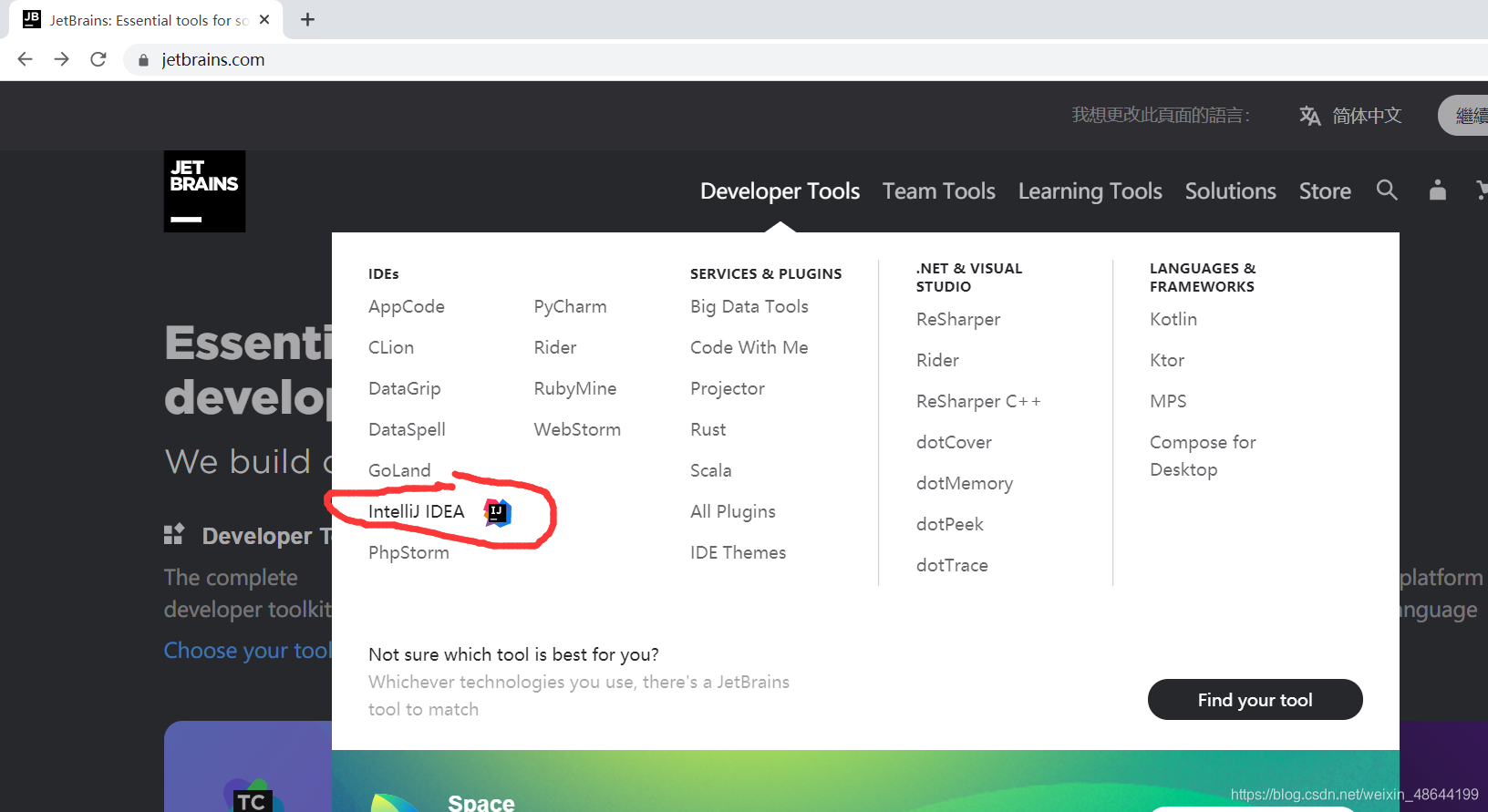Click the Choose your tool link
This screenshot has height=812, width=1488.
click(247, 651)
